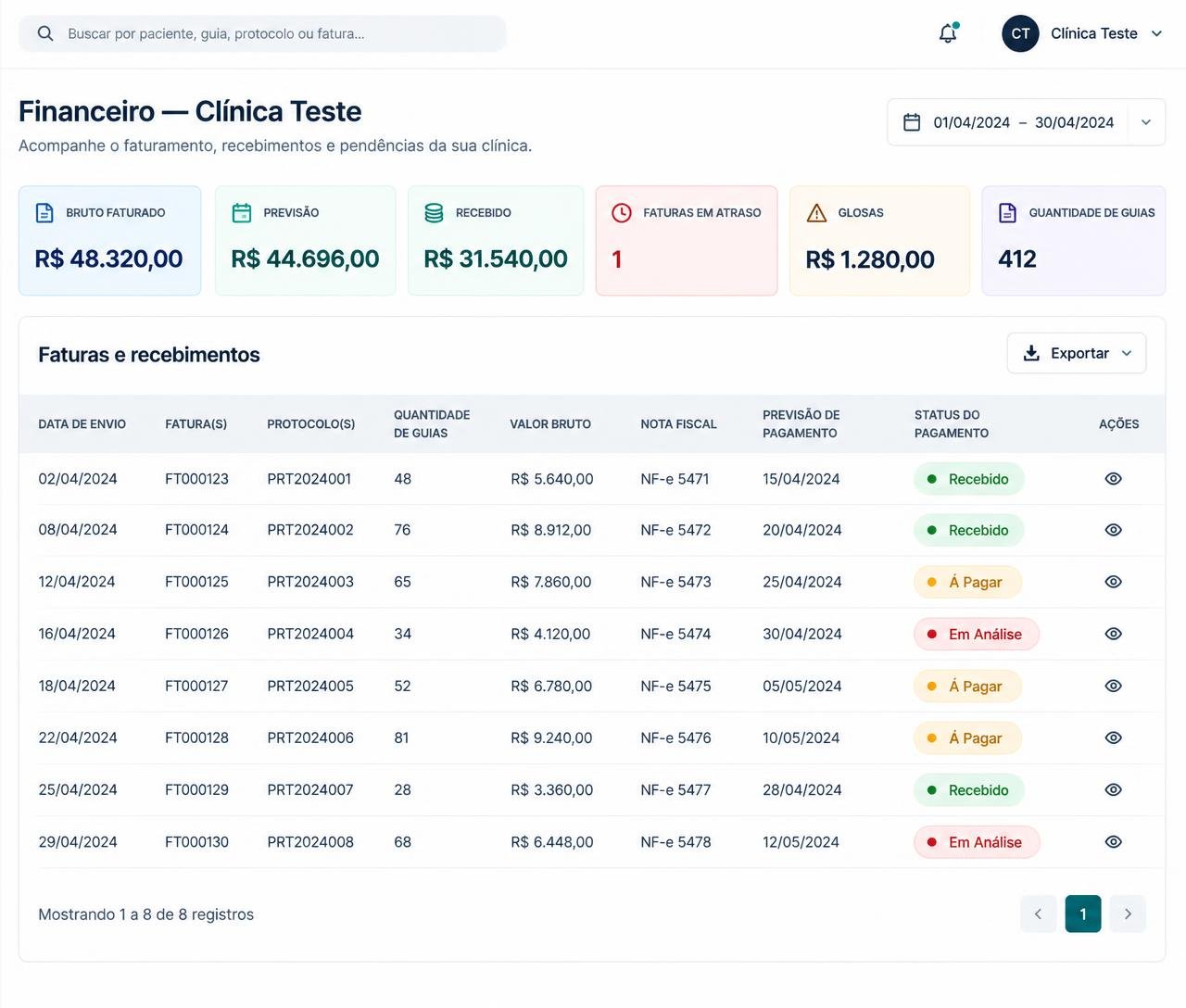
Task: Click the Á Pagar status for FT000125
Action: pos(967,582)
